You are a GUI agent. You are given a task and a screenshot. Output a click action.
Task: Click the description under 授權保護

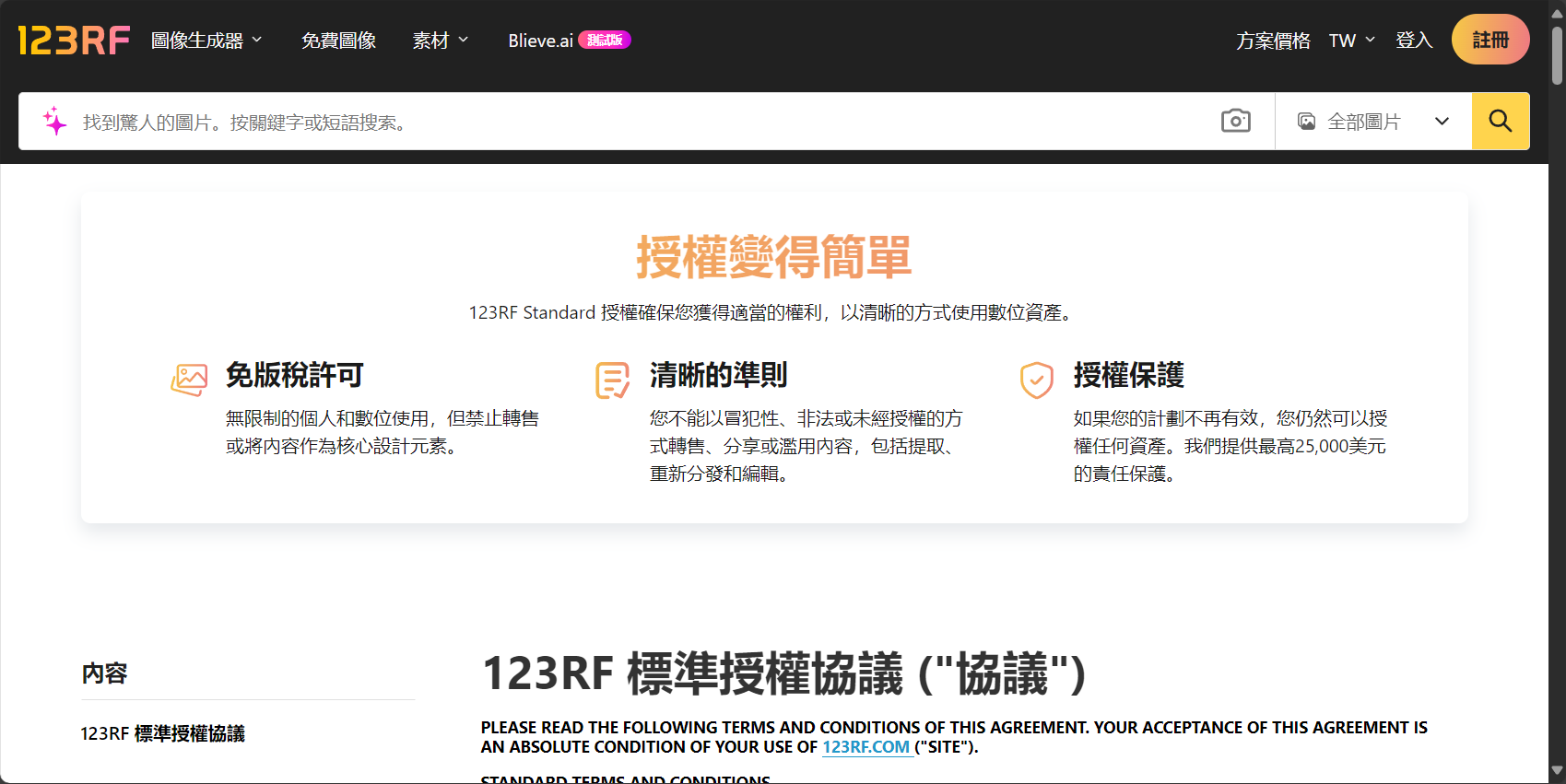coord(1230,446)
